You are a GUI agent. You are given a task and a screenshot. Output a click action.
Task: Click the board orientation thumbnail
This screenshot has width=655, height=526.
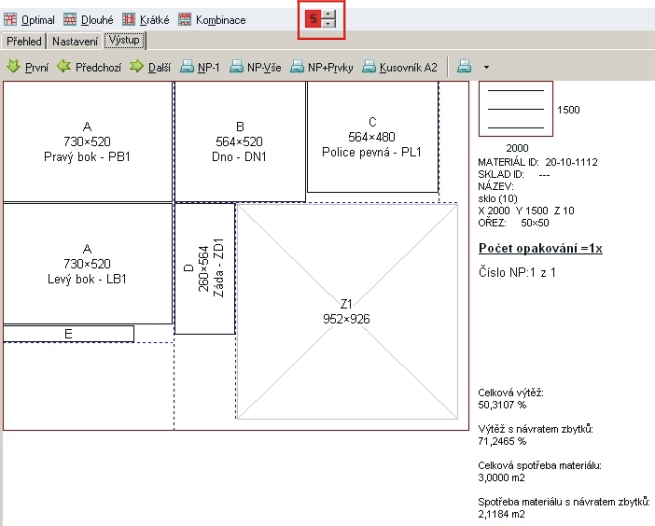click(x=515, y=109)
